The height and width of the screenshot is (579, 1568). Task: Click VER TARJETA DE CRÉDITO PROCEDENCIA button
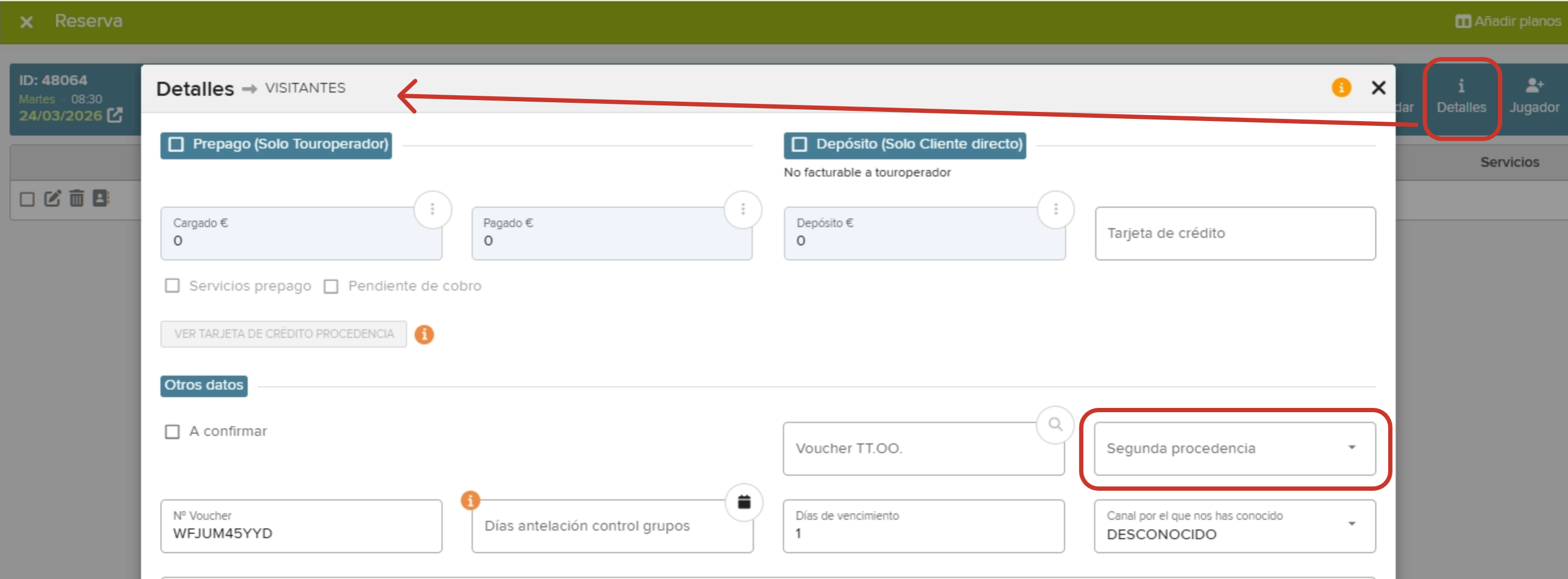[284, 334]
